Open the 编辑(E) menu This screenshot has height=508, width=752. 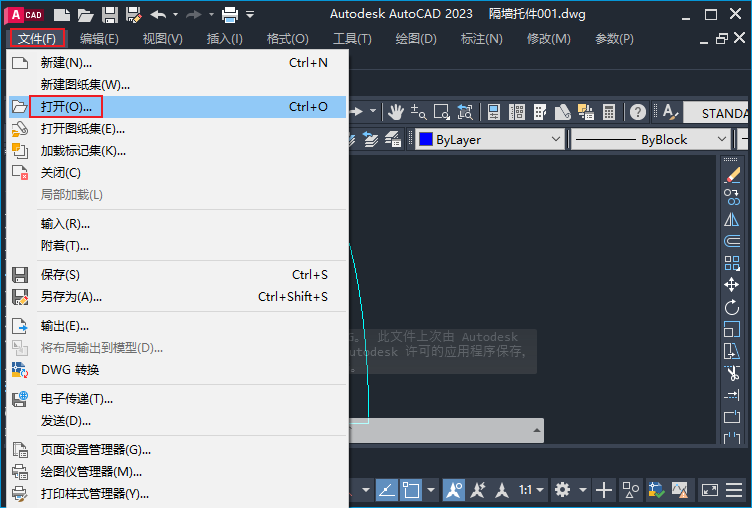[x=99, y=38]
